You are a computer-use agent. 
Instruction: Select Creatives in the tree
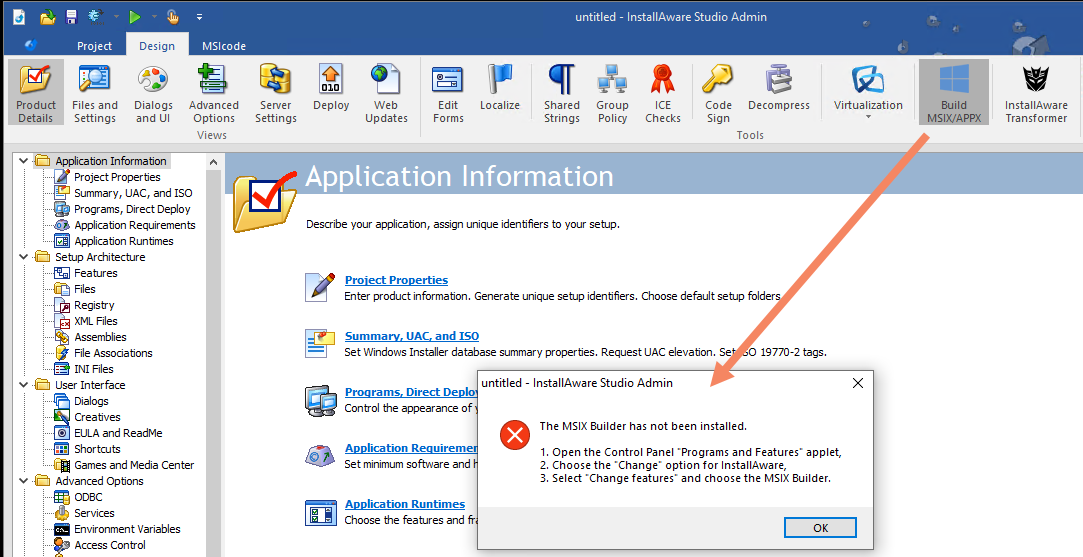[x=97, y=417]
